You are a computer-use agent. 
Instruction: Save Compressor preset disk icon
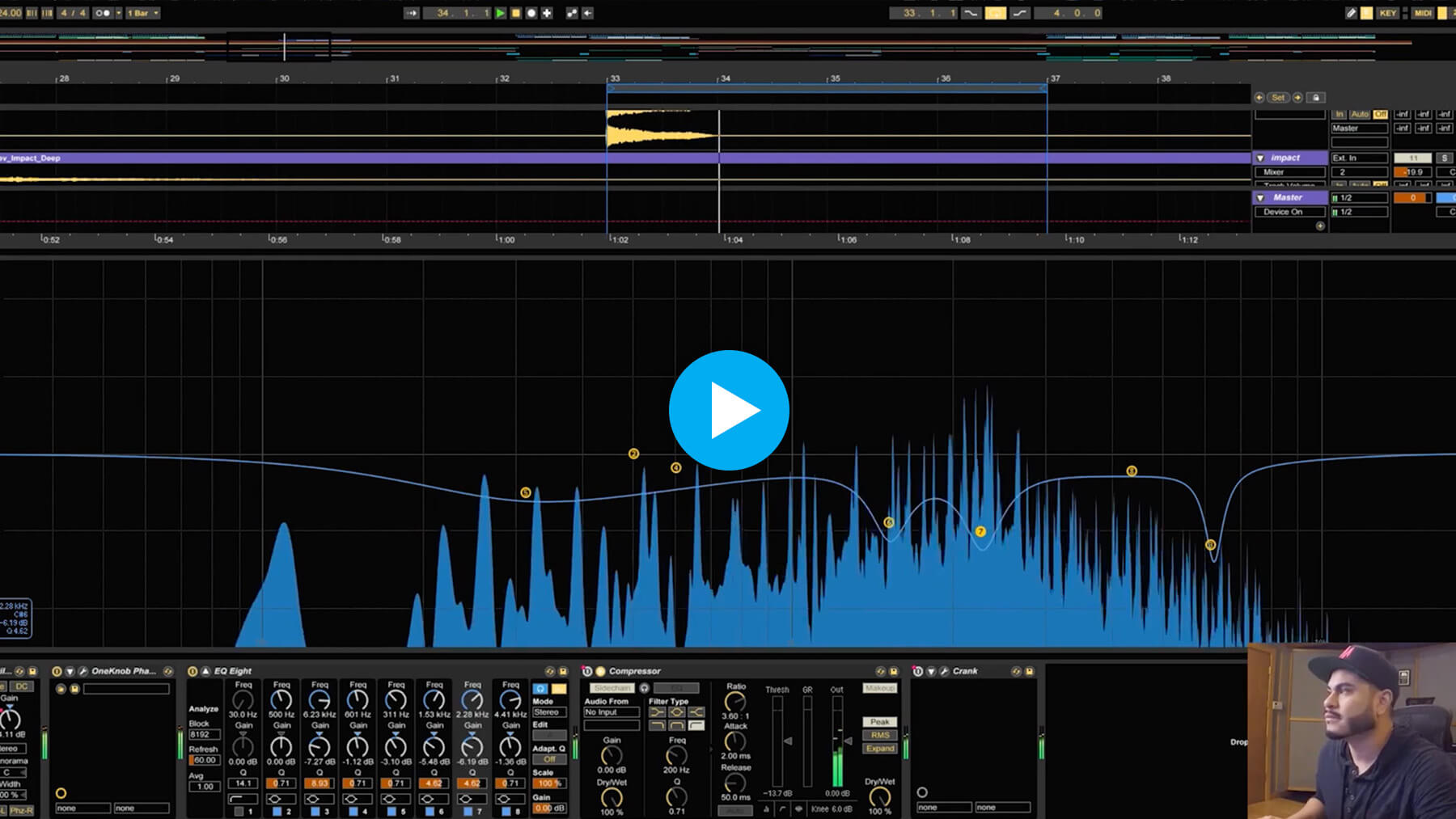pyautogui.click(x=894, y=671)
